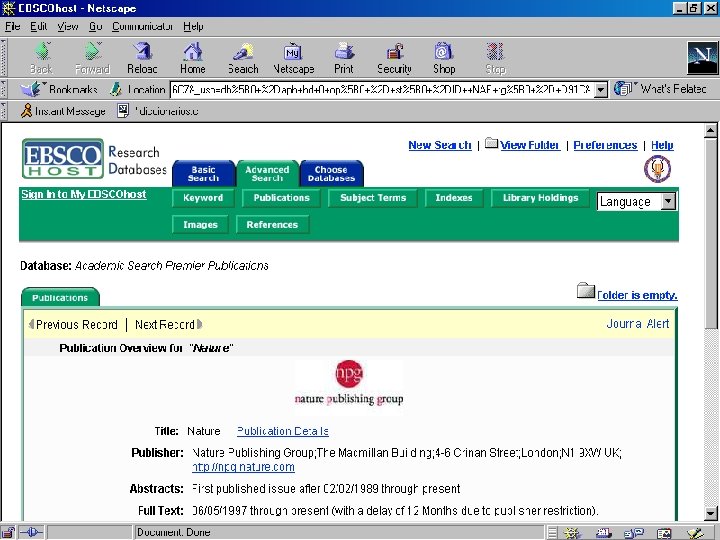Go to Next Record
The height and width of the screenshot is (540, 720).
click(x=168, y=325)
